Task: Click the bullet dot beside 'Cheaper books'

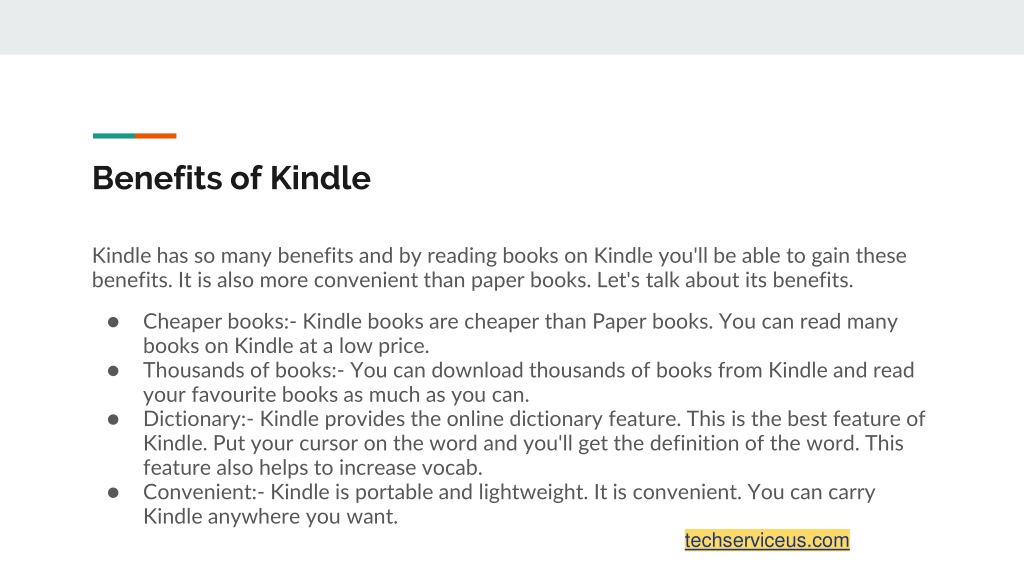Action: point(113,322)
